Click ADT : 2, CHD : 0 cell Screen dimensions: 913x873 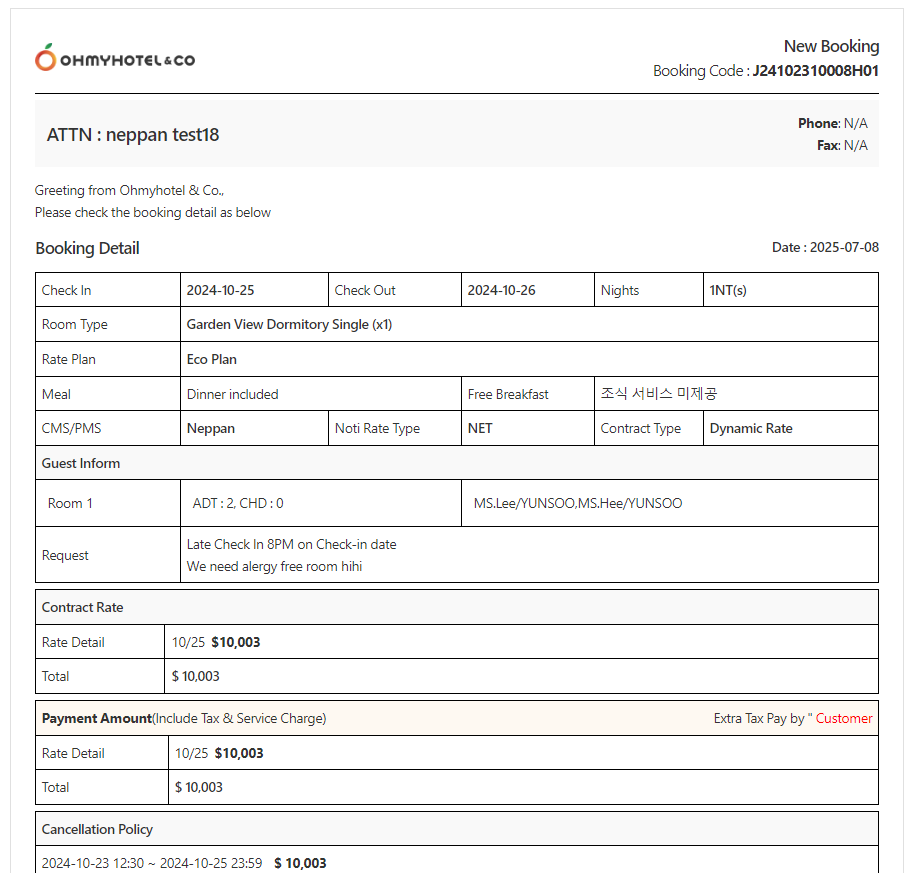321,503
